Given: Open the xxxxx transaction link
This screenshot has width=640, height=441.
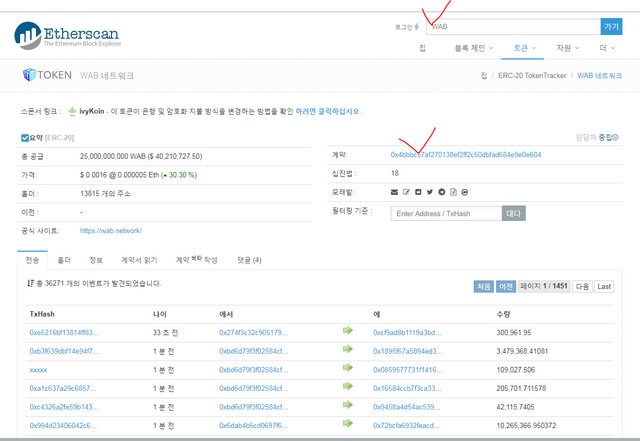Looking at the screenshot, I should 38,370.
